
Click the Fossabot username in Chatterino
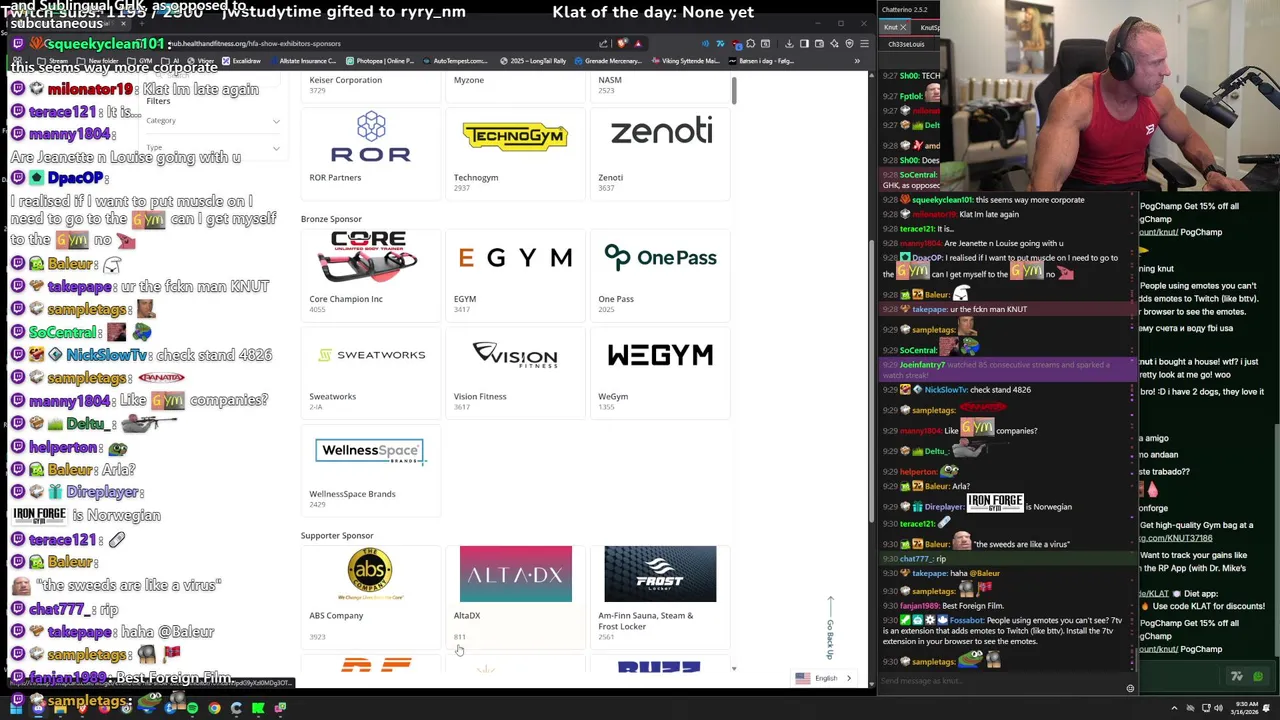(968, 620)
